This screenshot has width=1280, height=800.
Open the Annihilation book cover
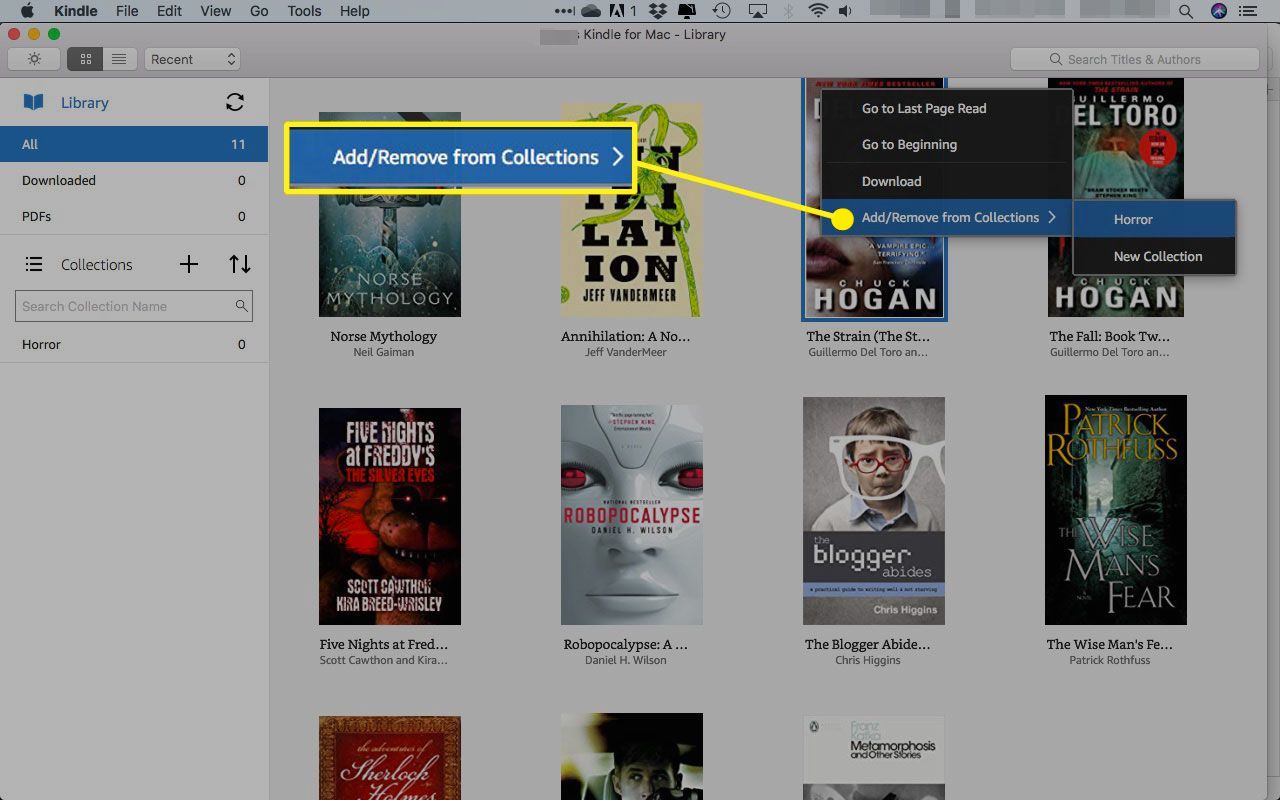tap(632, 210)
